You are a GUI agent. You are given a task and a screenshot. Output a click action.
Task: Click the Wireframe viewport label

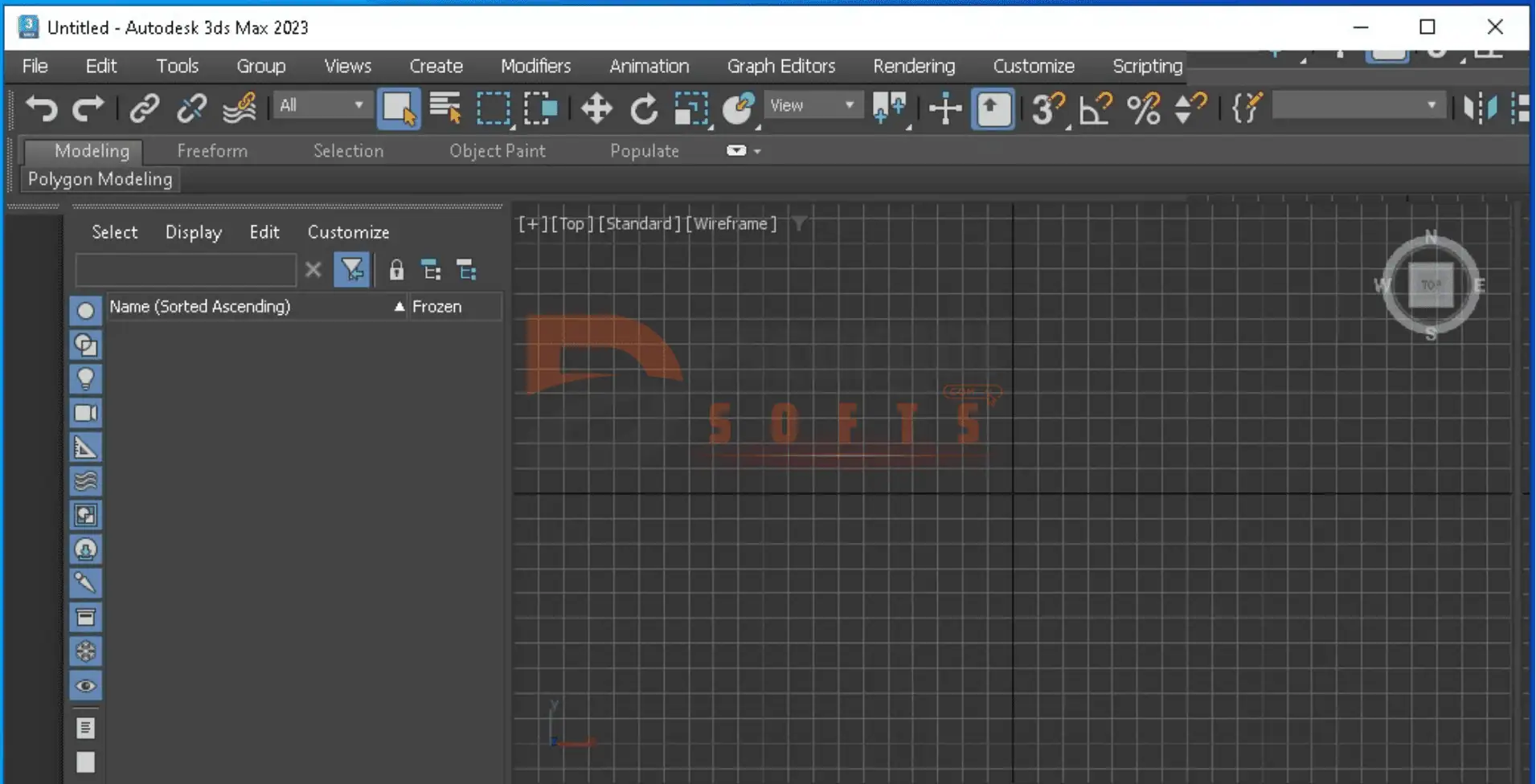coord(731,223)
